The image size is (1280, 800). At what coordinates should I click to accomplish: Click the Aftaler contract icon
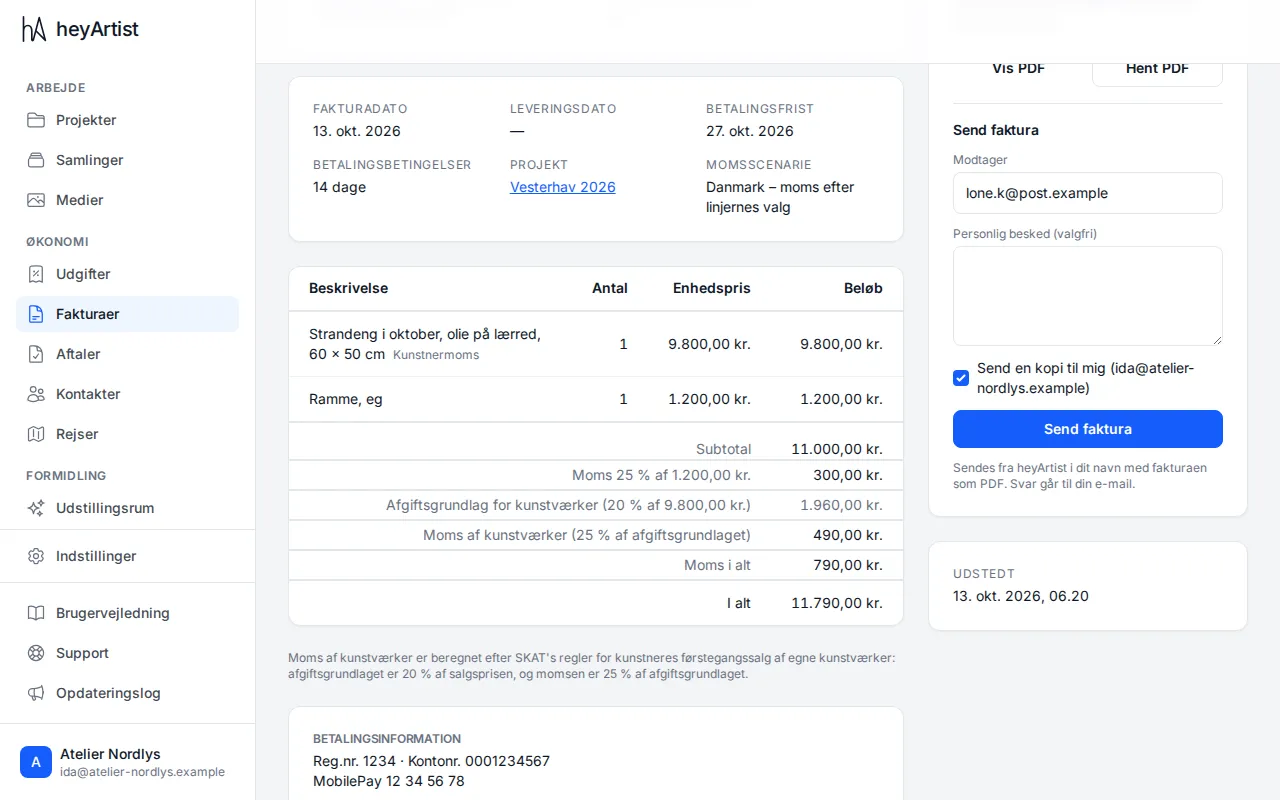click(36, 354)
